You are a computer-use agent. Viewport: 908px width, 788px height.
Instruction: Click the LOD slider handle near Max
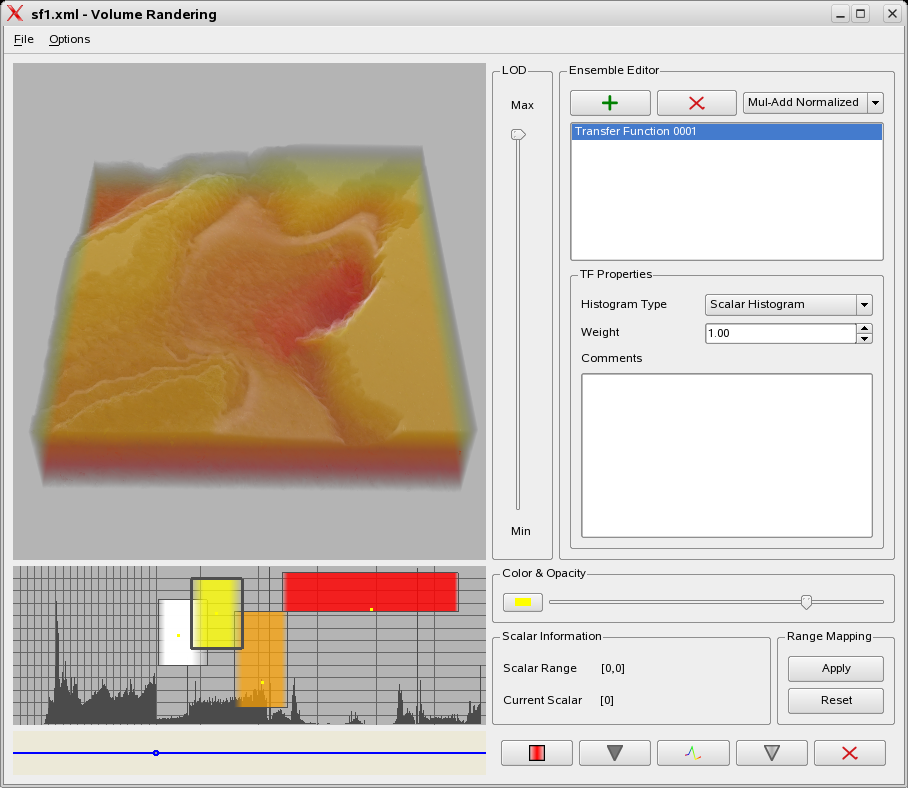[518, 135]
